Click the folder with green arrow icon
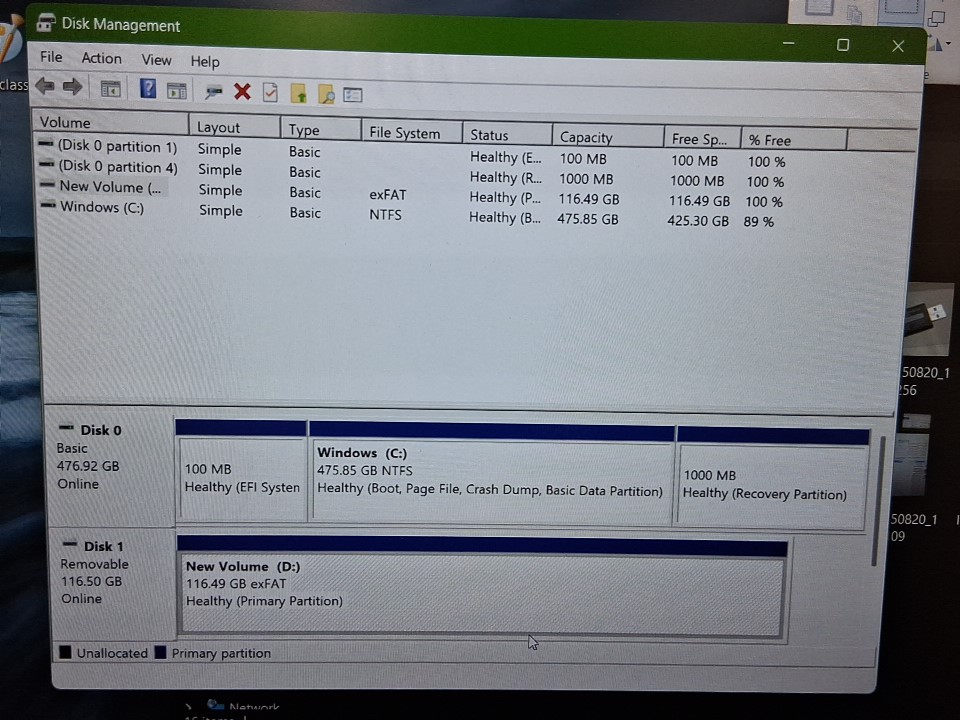960x720 pixels. point(299,94)
